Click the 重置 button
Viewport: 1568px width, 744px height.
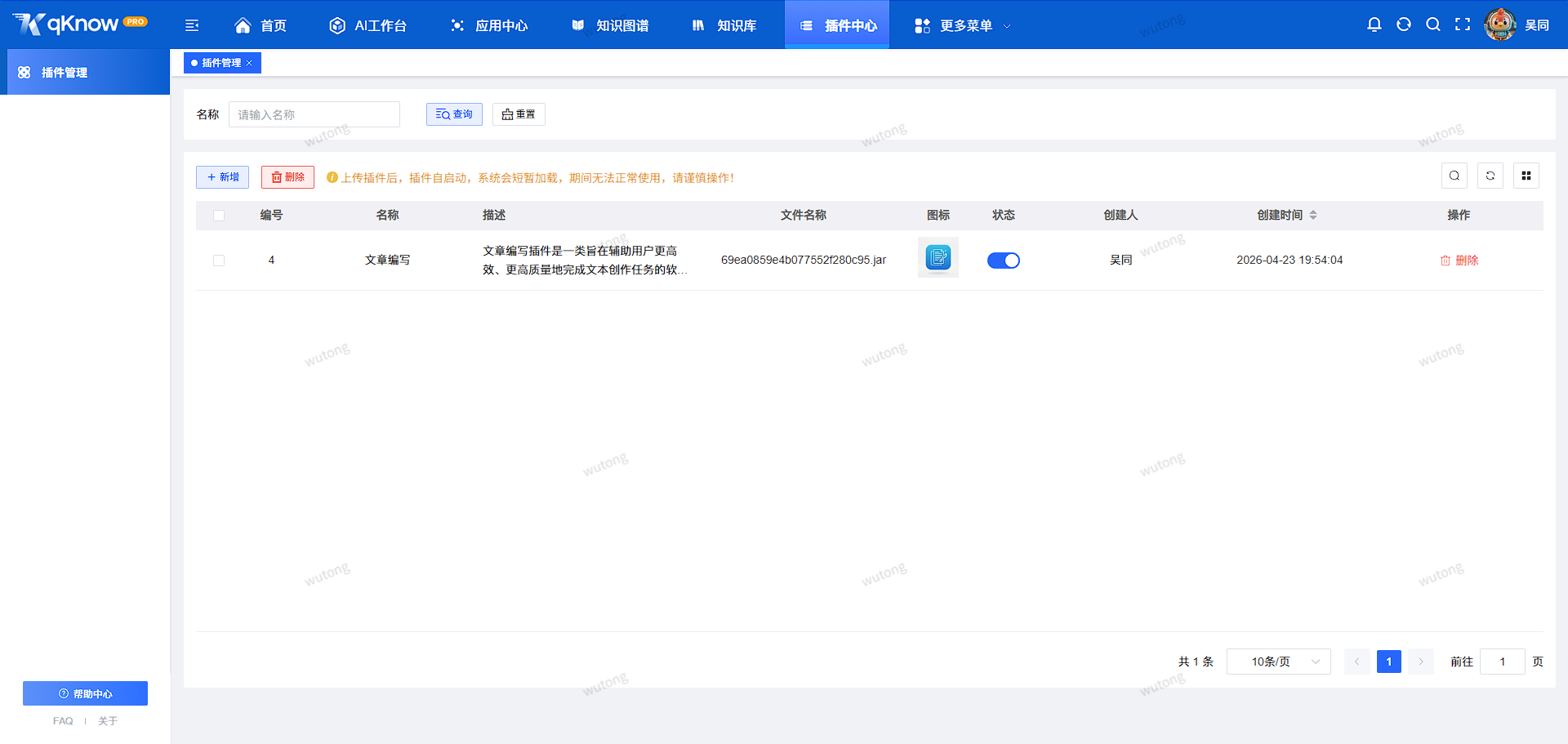click(x=519, y=114)
